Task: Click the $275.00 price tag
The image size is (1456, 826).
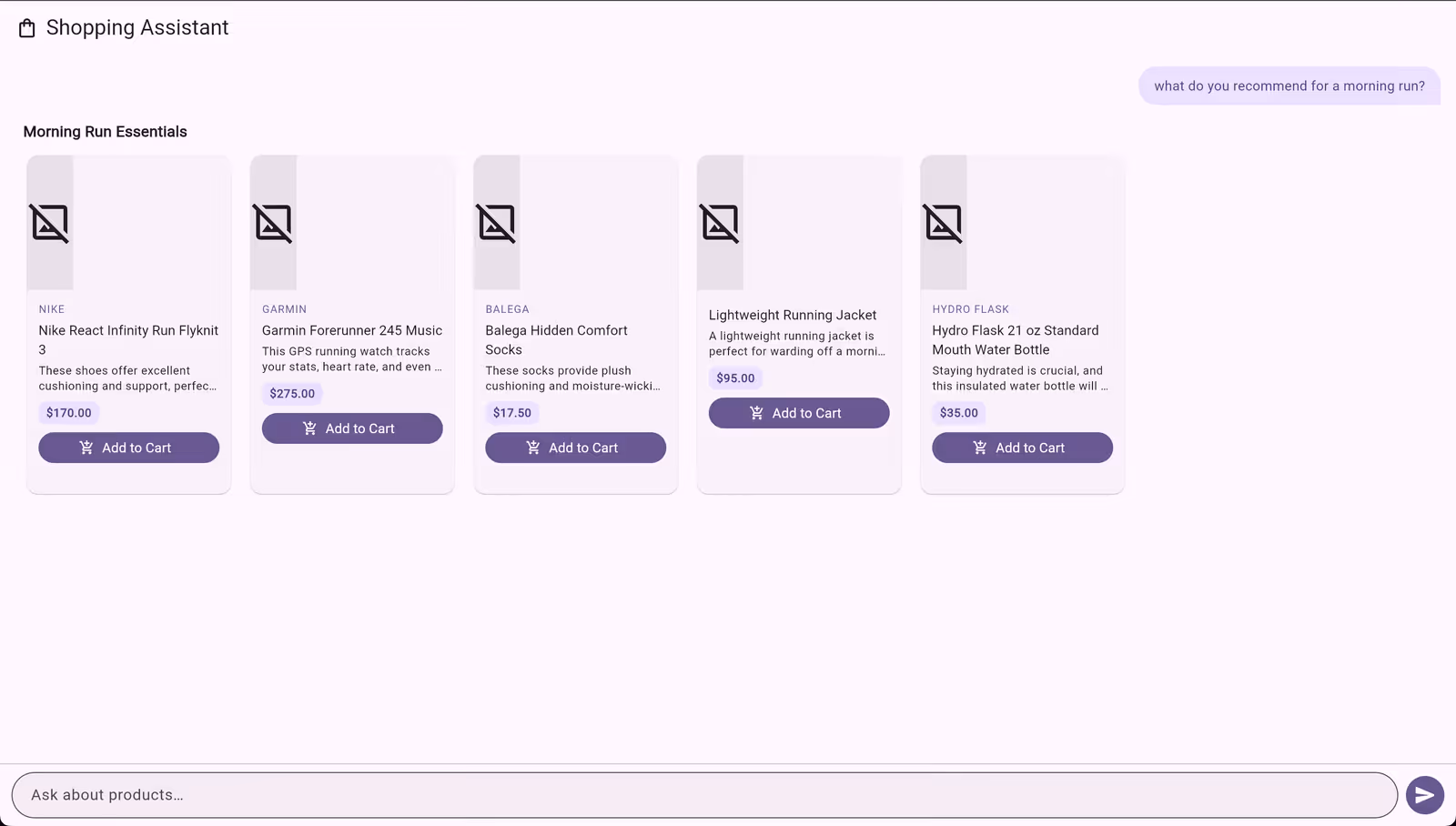Action: [292, 394]
